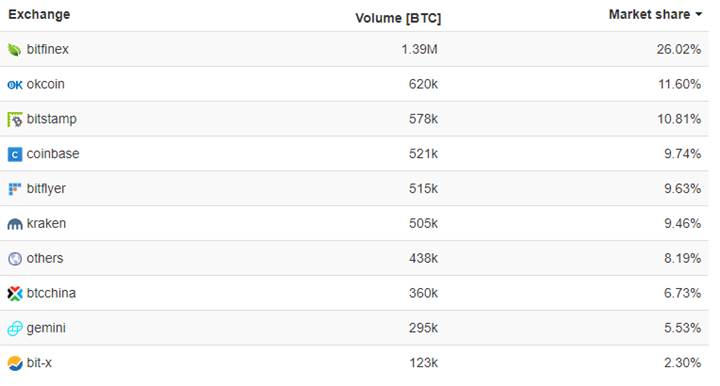The height and width of the screenshot is (386, 720).
Task: Open the kraken exchange link
Action: tap(46, 223)
